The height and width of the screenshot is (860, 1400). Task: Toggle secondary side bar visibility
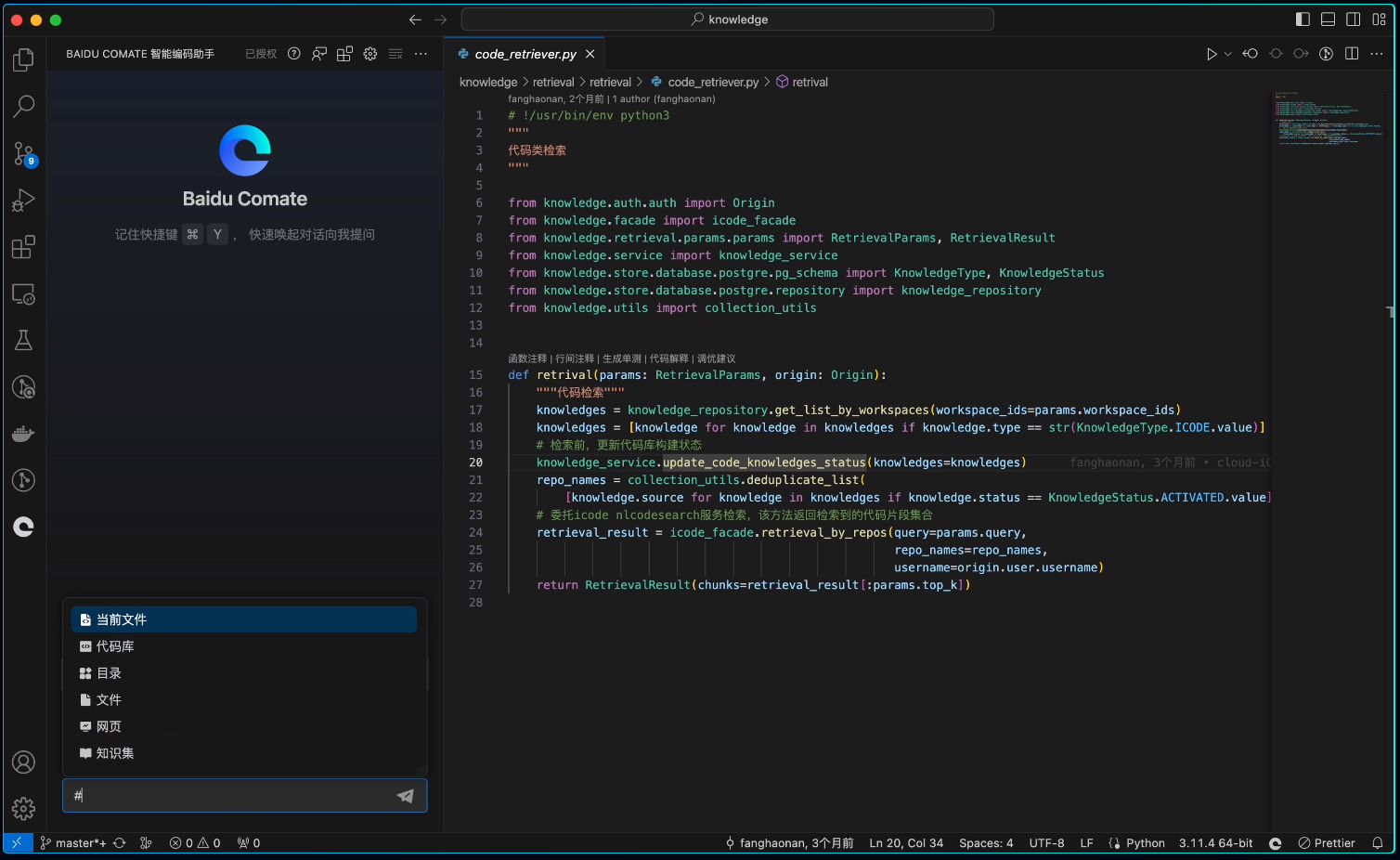tap(1354, 20)
